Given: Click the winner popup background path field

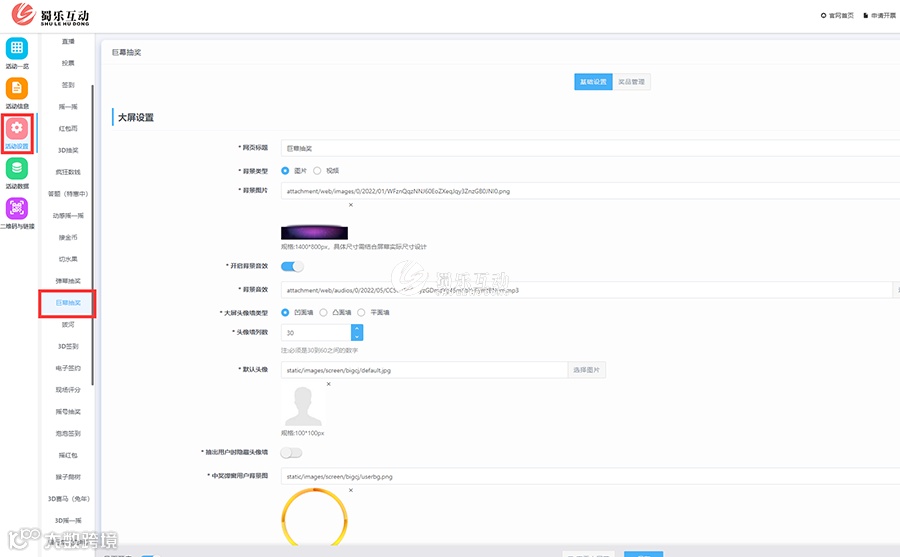Looking at the screenshot, I should [x=590, y=476].
